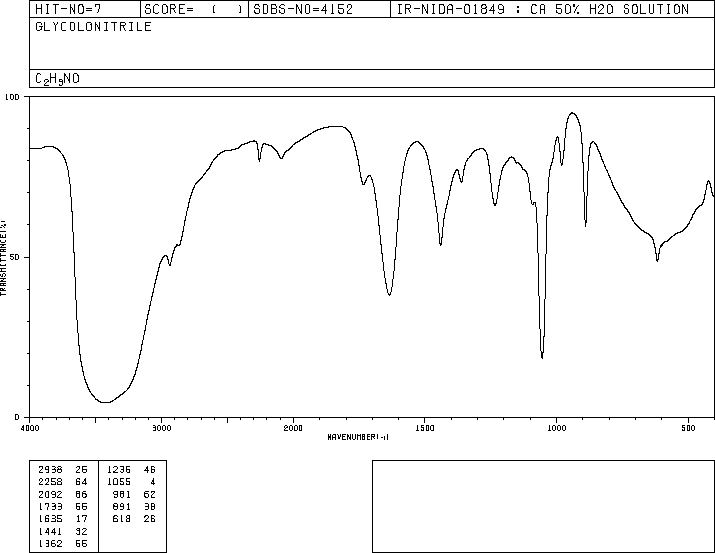This screenshot has width=715, height=553.
Task: Click the 'SCORE=' header field
Action: coord(194,9)
